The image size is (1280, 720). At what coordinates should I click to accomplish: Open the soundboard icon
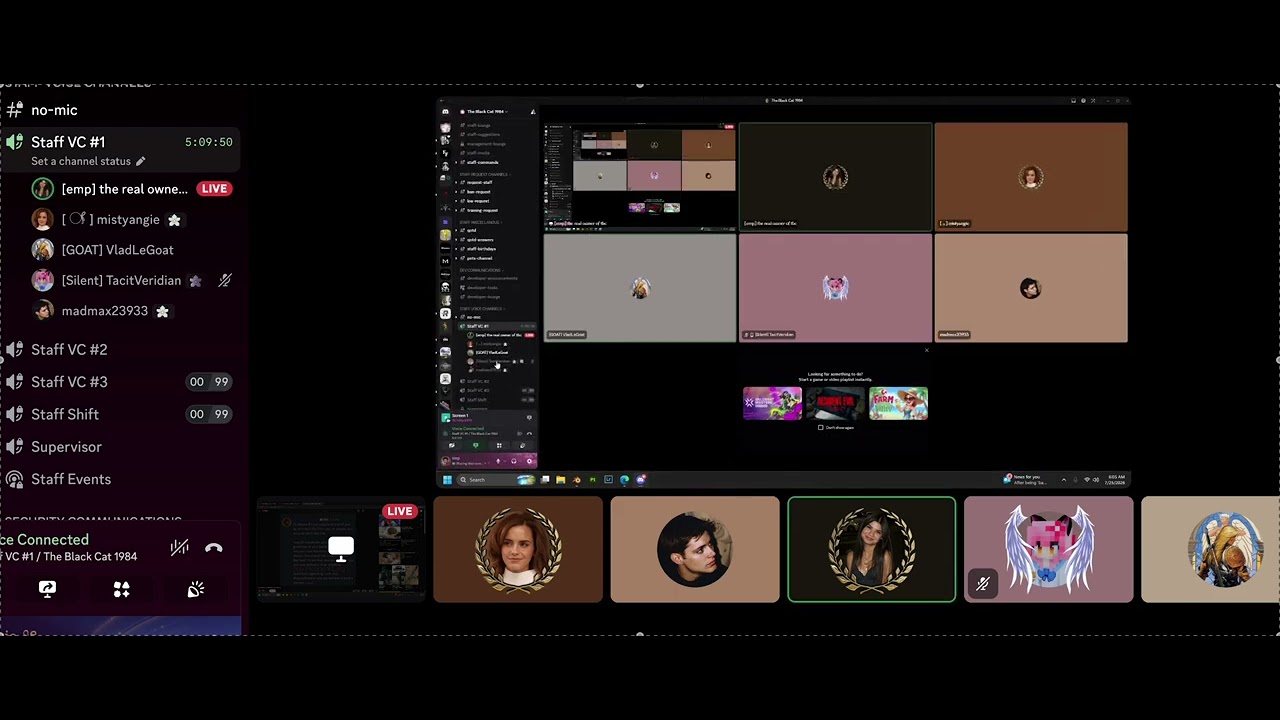click(196, 590)
